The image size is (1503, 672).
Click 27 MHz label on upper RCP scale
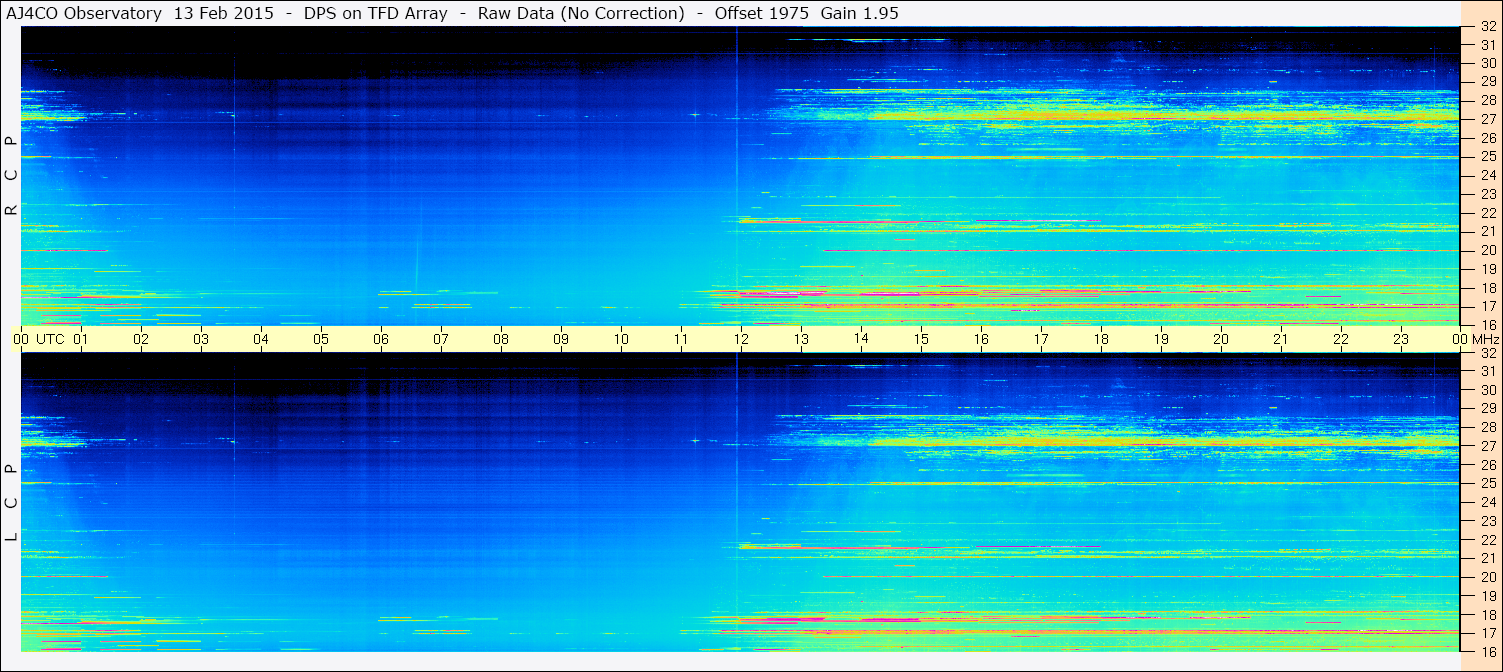pyautogui.click(x=1487, y=119)
